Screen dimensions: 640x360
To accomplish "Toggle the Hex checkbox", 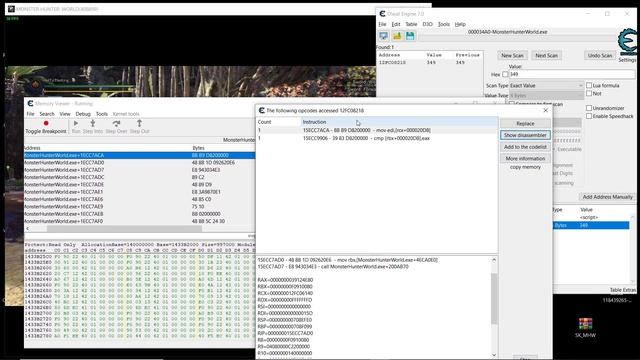I will (505, 74).
